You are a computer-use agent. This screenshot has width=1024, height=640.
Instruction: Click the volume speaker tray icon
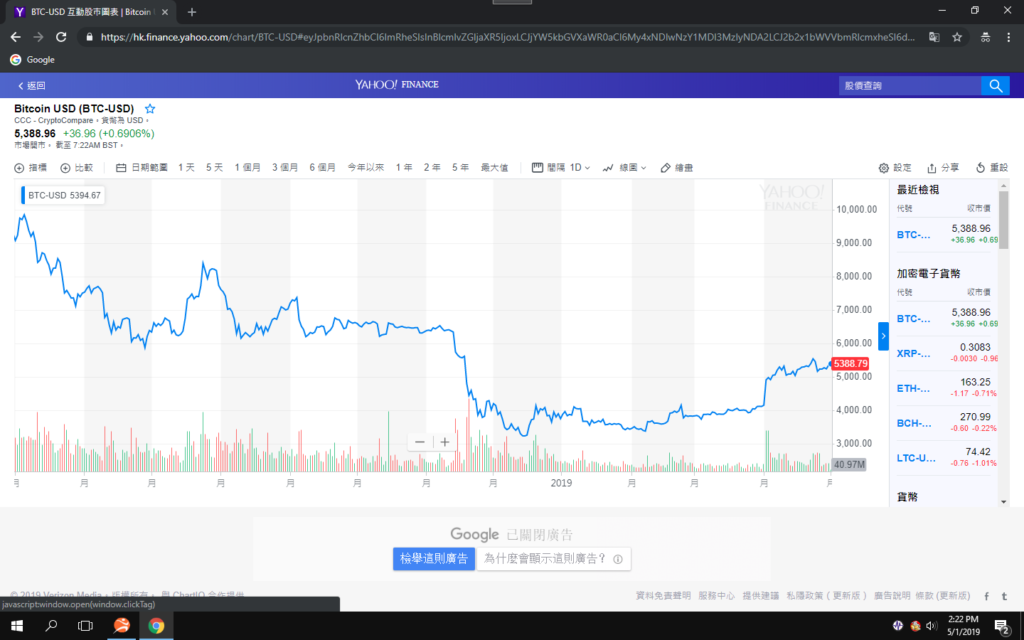pyautogui.click(x=931, y=626)
